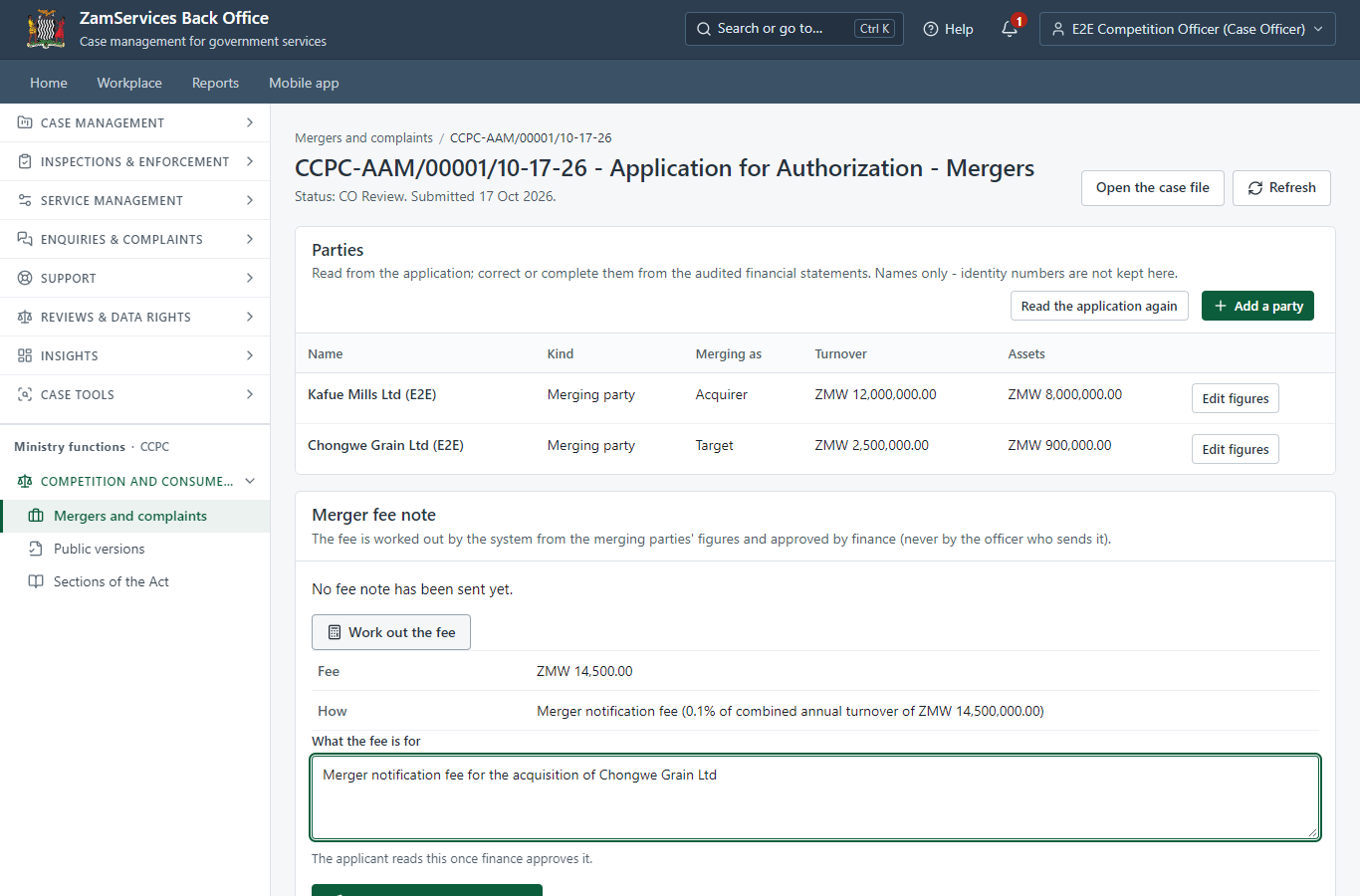Expand the Support section chevron

pos(249,278)
